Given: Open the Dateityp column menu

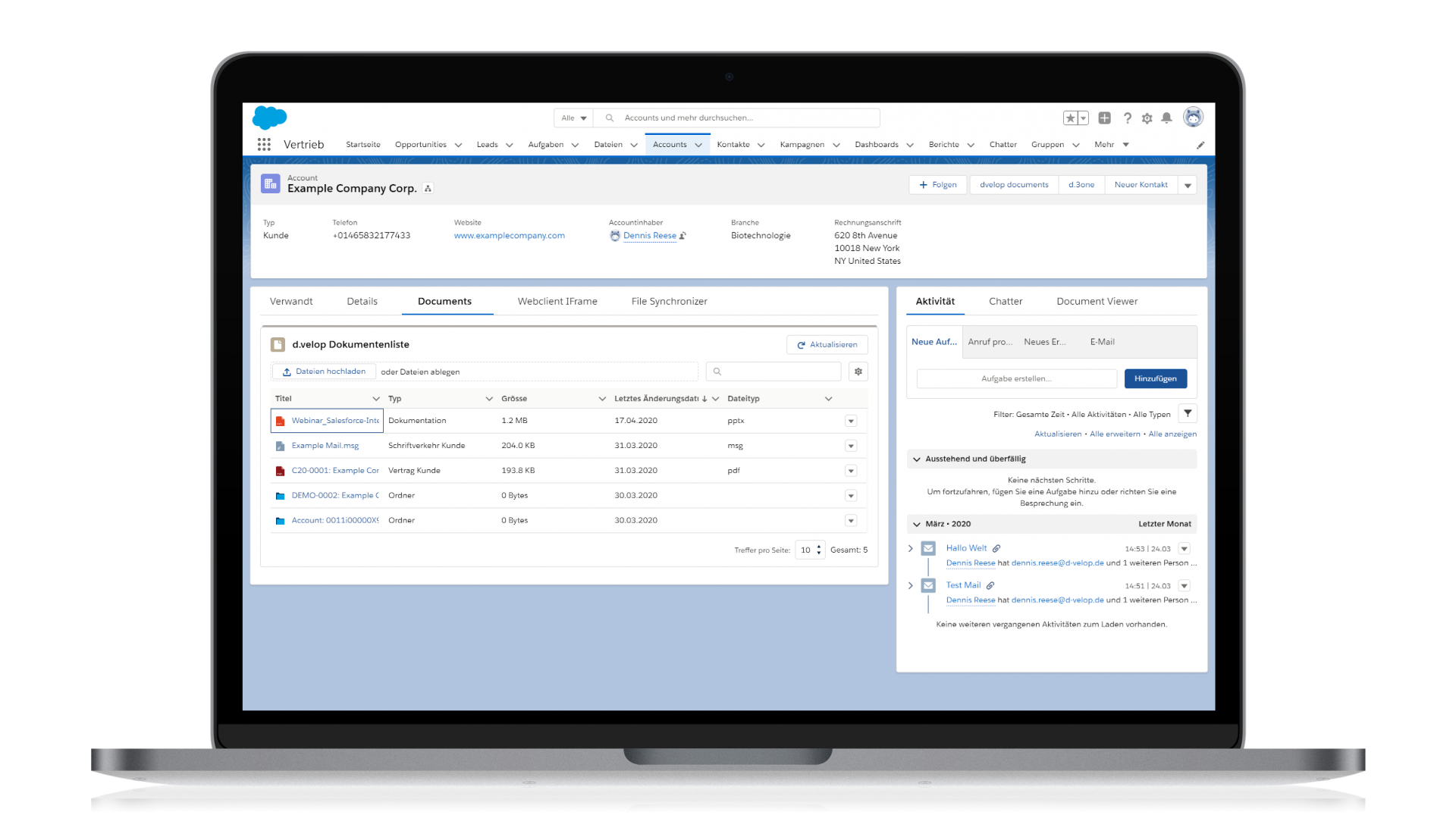Looking at the screenshot, I should (x=828, y=399).
